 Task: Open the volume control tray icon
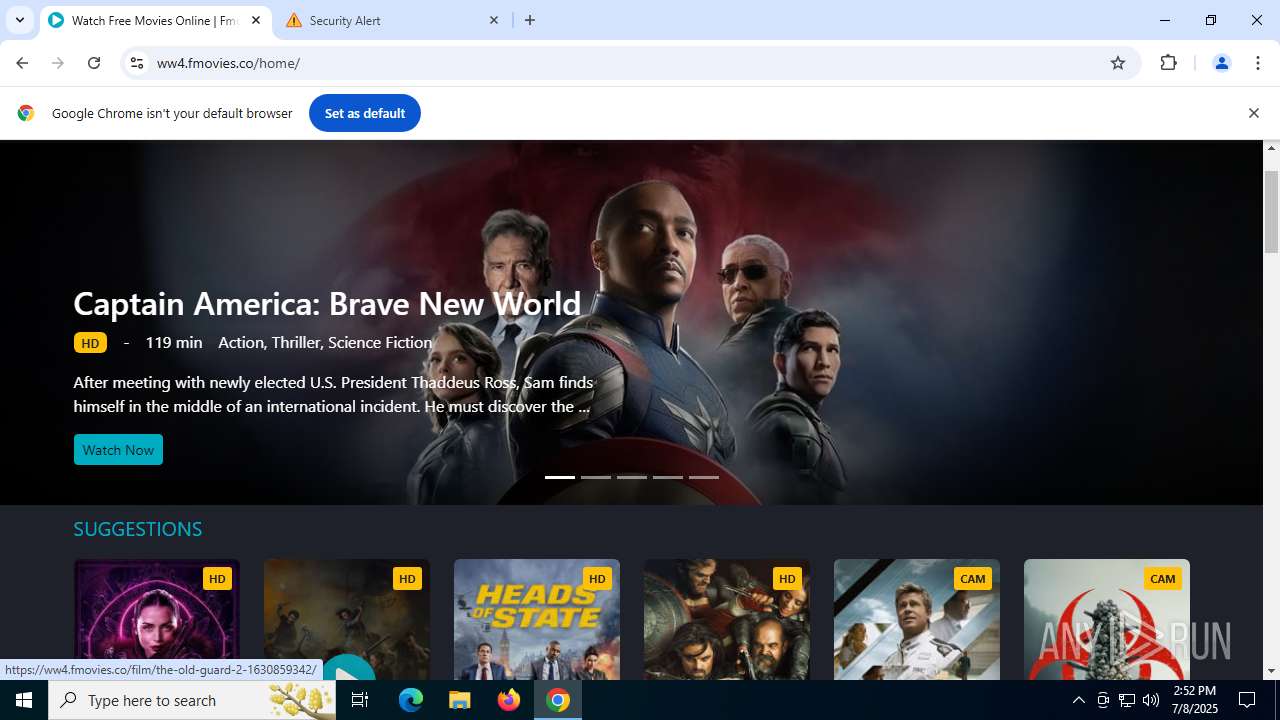(1151, 700)
